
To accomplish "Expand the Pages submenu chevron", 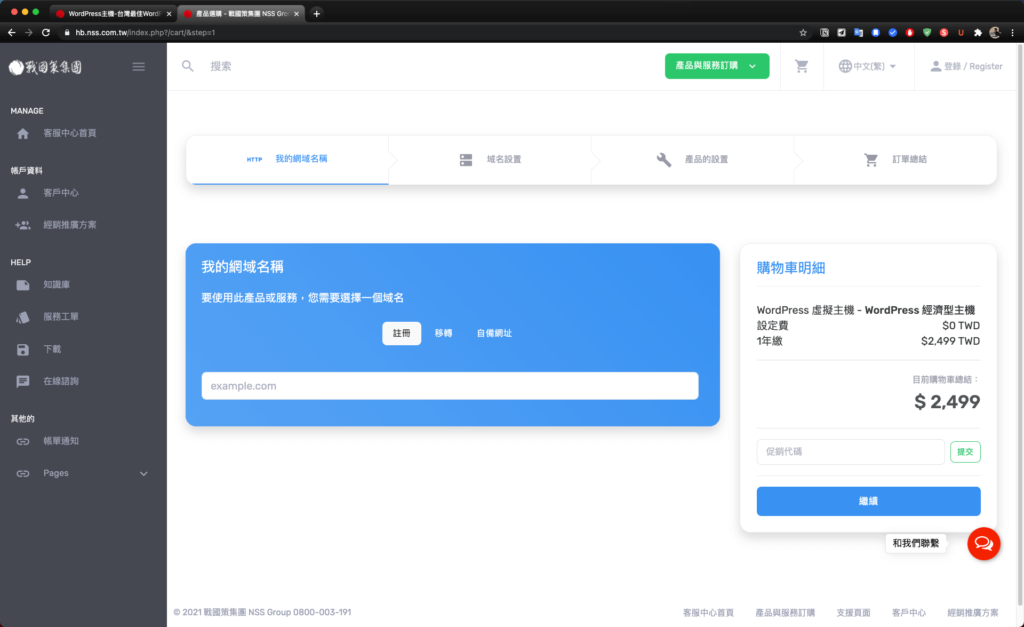I will tap(144, 474).
